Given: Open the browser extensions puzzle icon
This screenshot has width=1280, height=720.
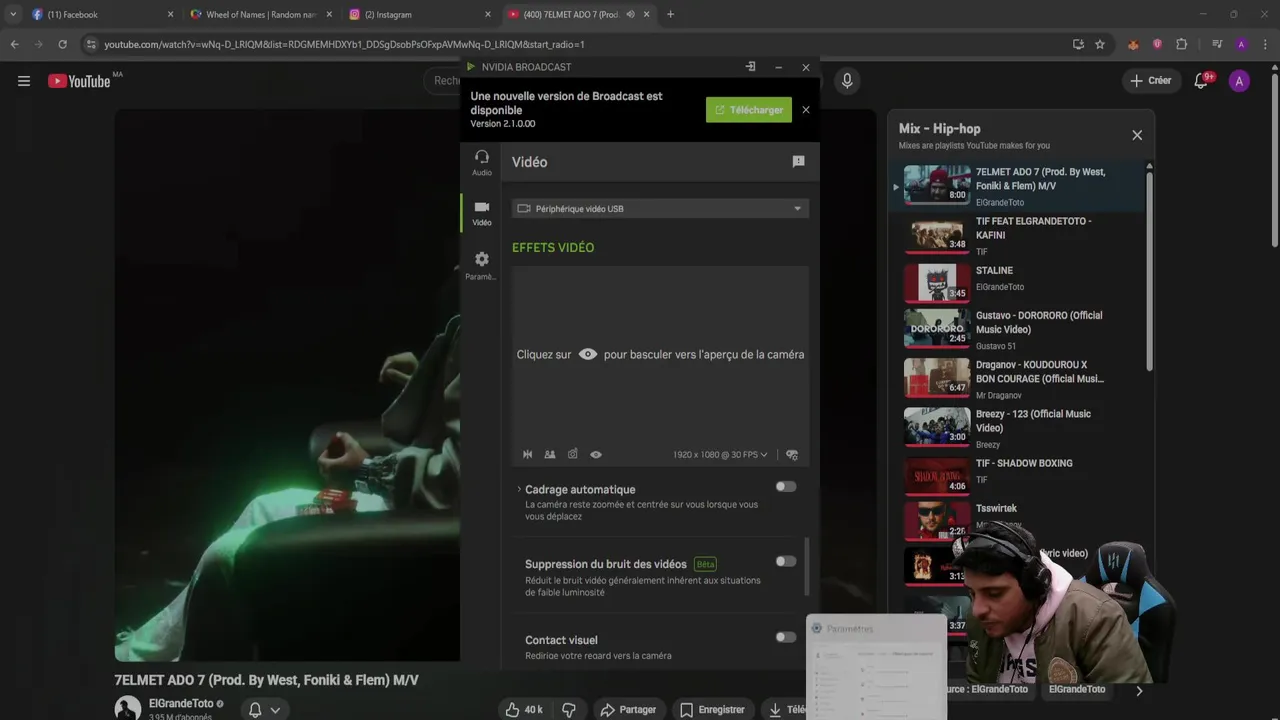Looking at the screenshot, I should click(x=1181, y=44).
